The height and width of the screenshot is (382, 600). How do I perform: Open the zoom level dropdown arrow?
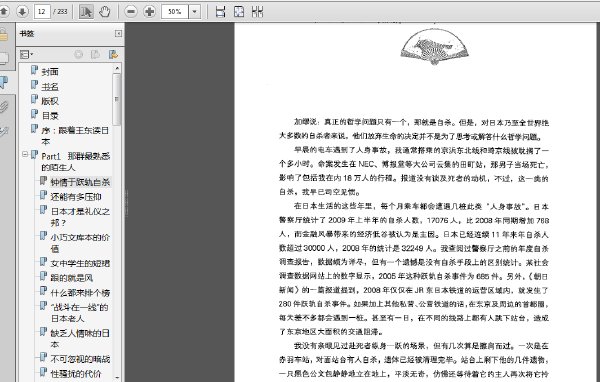(x=194, y=11)
